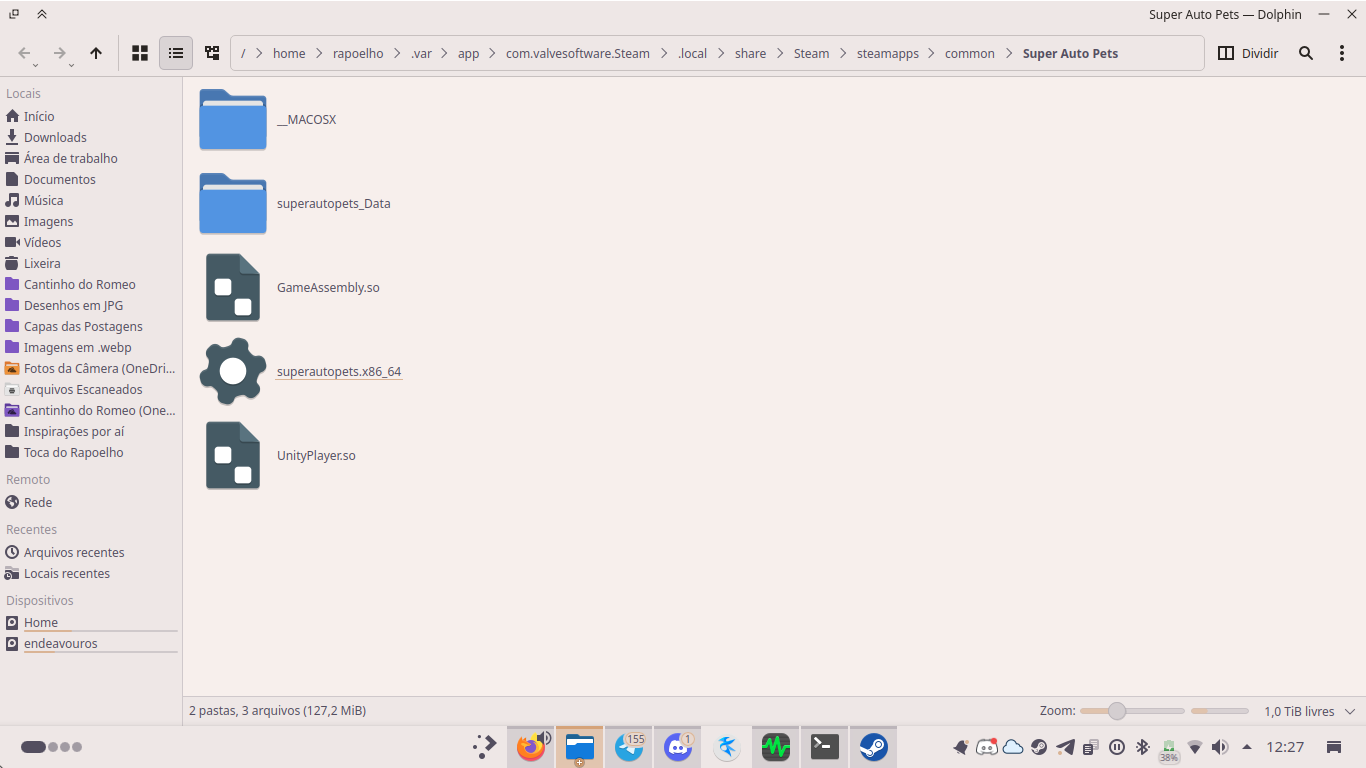The height and width of the screenshot is (768, 1366).
Task: Select the superautopets.x86_64 executable
Action: pos(300,371)
